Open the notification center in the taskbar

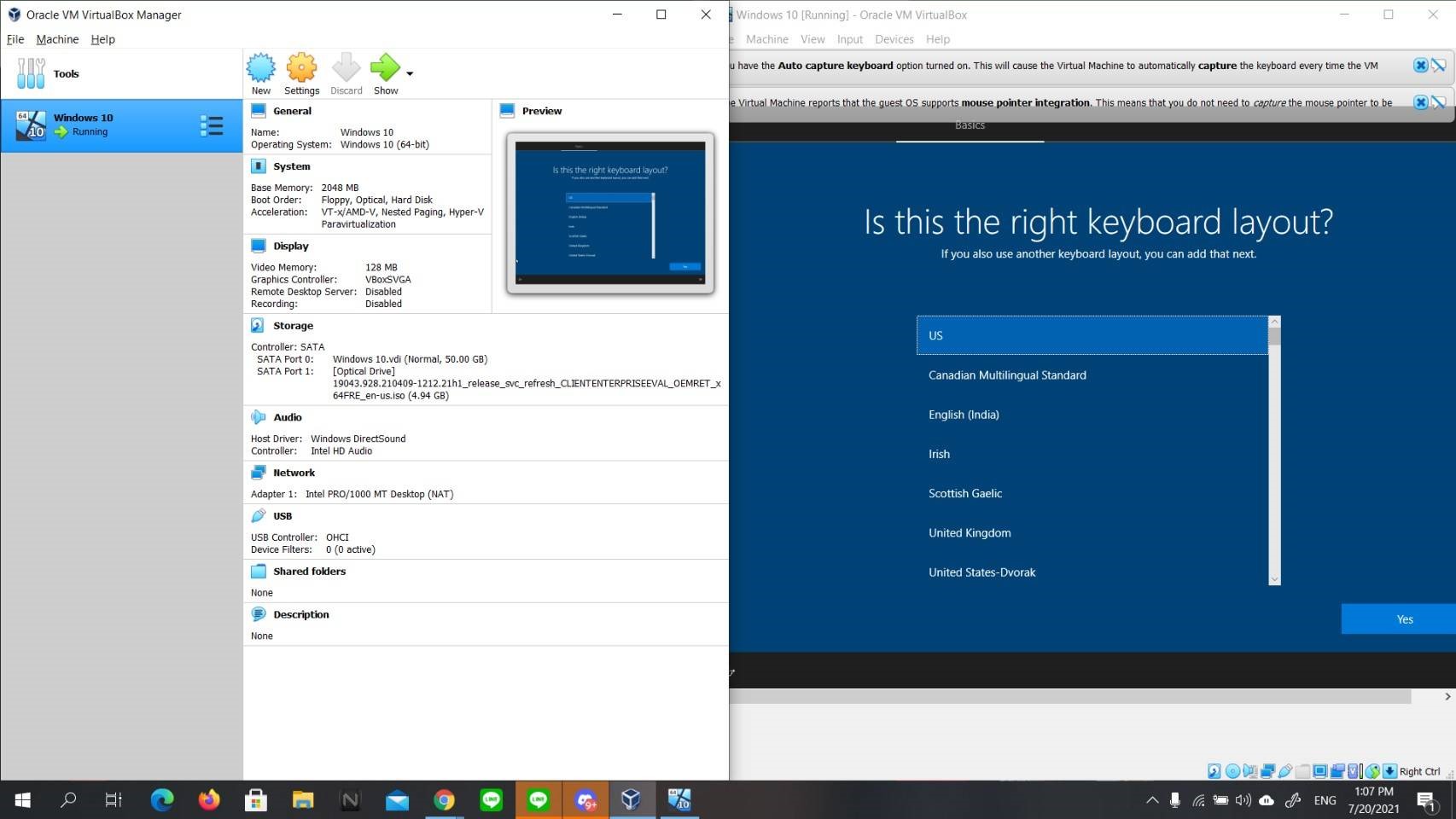1427,800
